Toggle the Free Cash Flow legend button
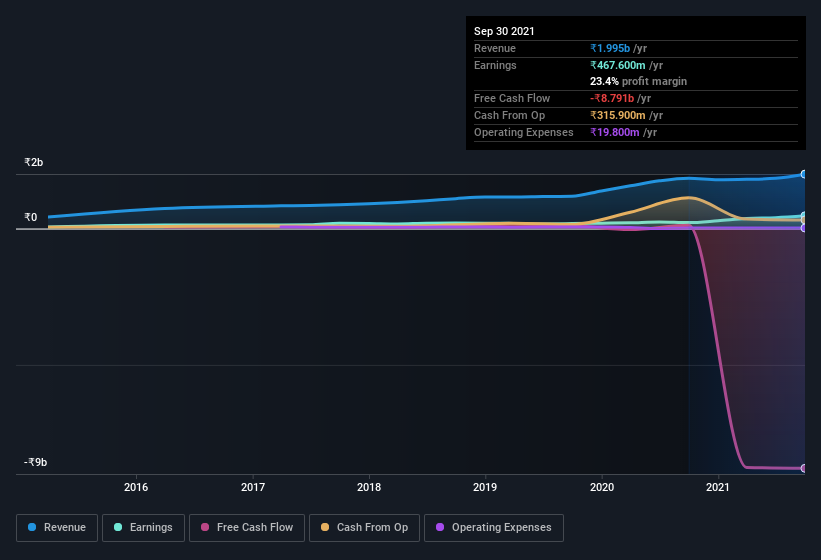 247,528
